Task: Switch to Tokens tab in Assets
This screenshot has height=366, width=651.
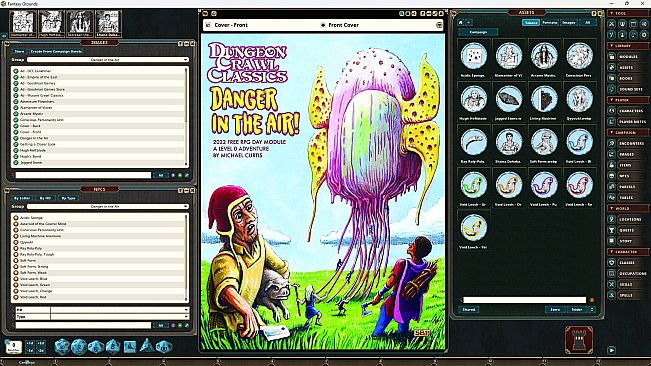Action: (531, 22)
